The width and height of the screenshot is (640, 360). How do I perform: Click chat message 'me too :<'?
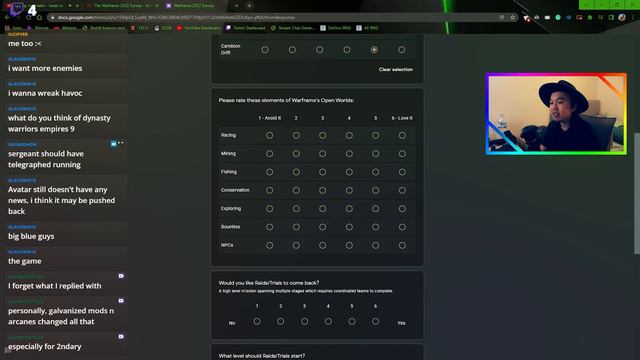[x=24, y=43]
